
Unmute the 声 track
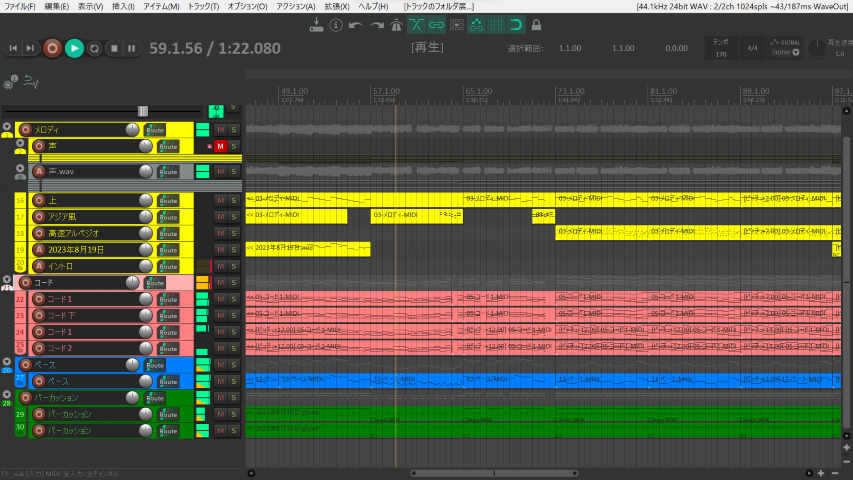(220, 146)
